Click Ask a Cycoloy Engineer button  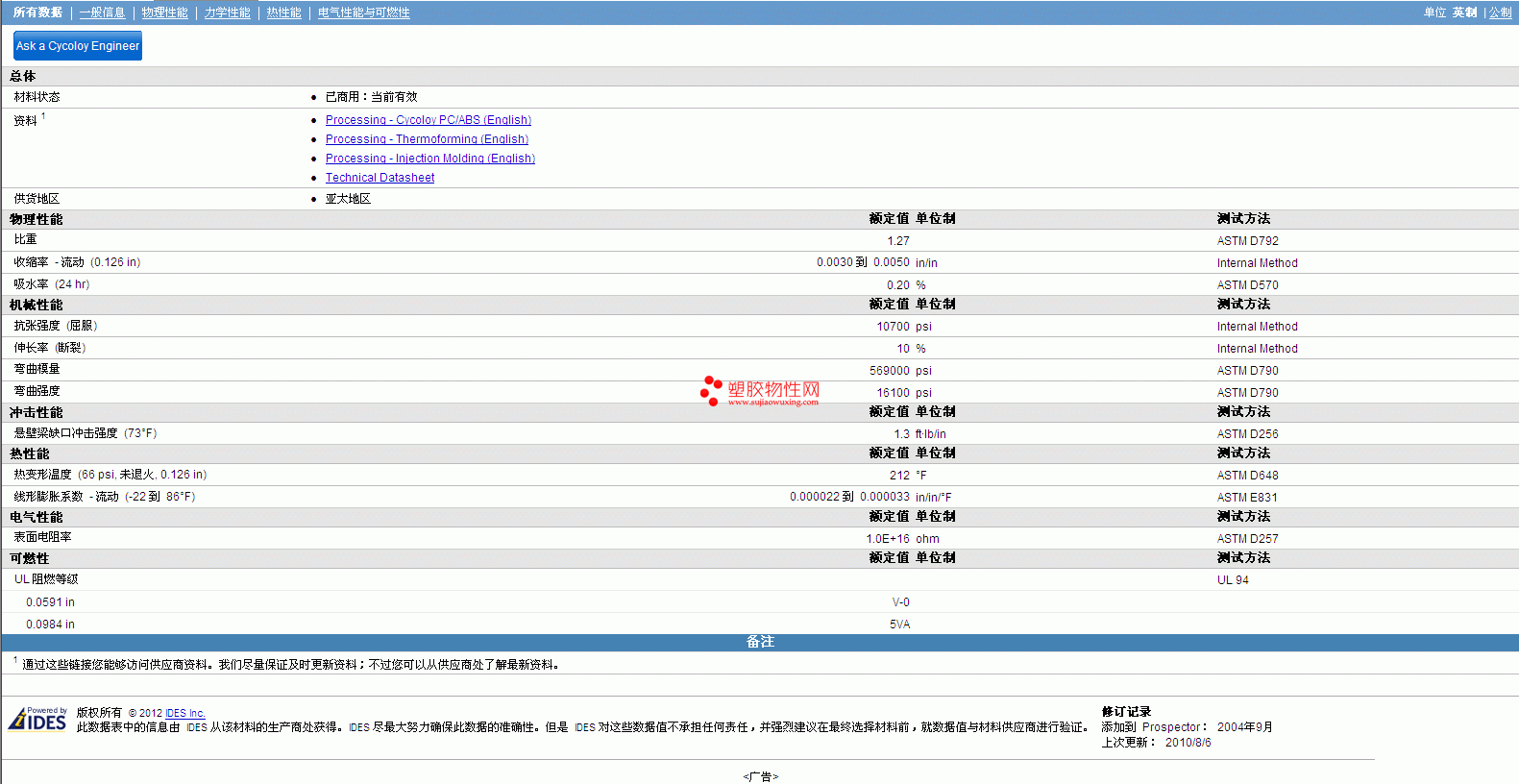[78, 45]
